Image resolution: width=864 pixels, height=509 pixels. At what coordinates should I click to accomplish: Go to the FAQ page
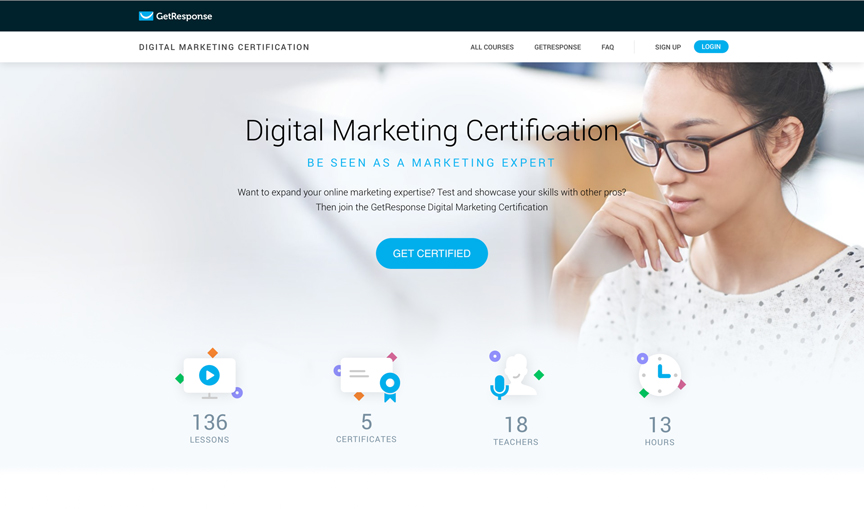tap(607, 47)
